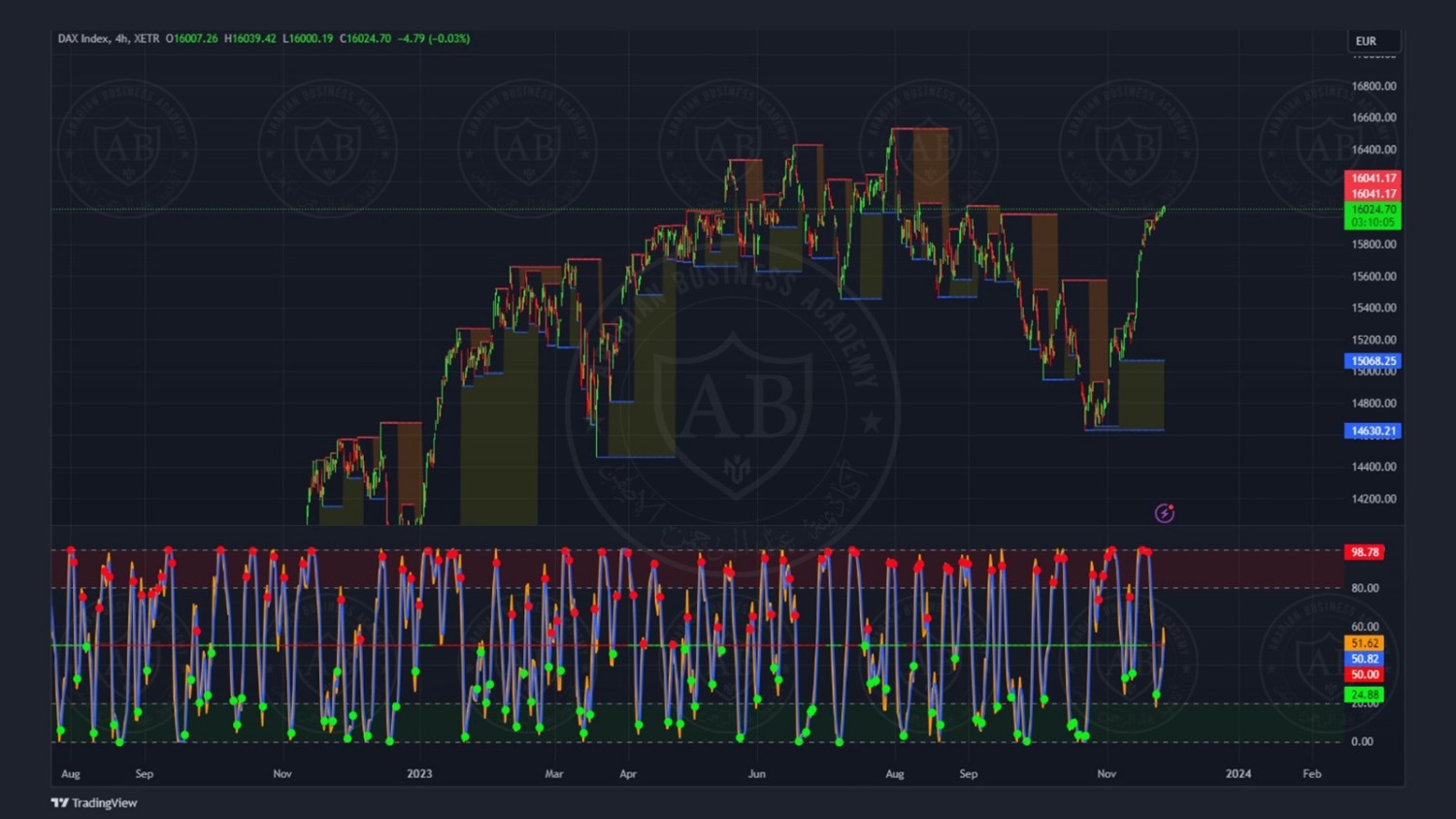Image resolution: width=1456 pixels, height=819 pixels.
Task: Open the EUR currency selector
Action: click(1373, 41)
